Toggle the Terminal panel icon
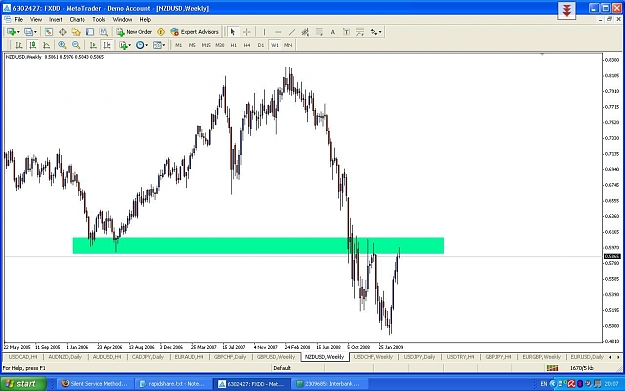Screen dimensions: 625x391 point(90,32)
